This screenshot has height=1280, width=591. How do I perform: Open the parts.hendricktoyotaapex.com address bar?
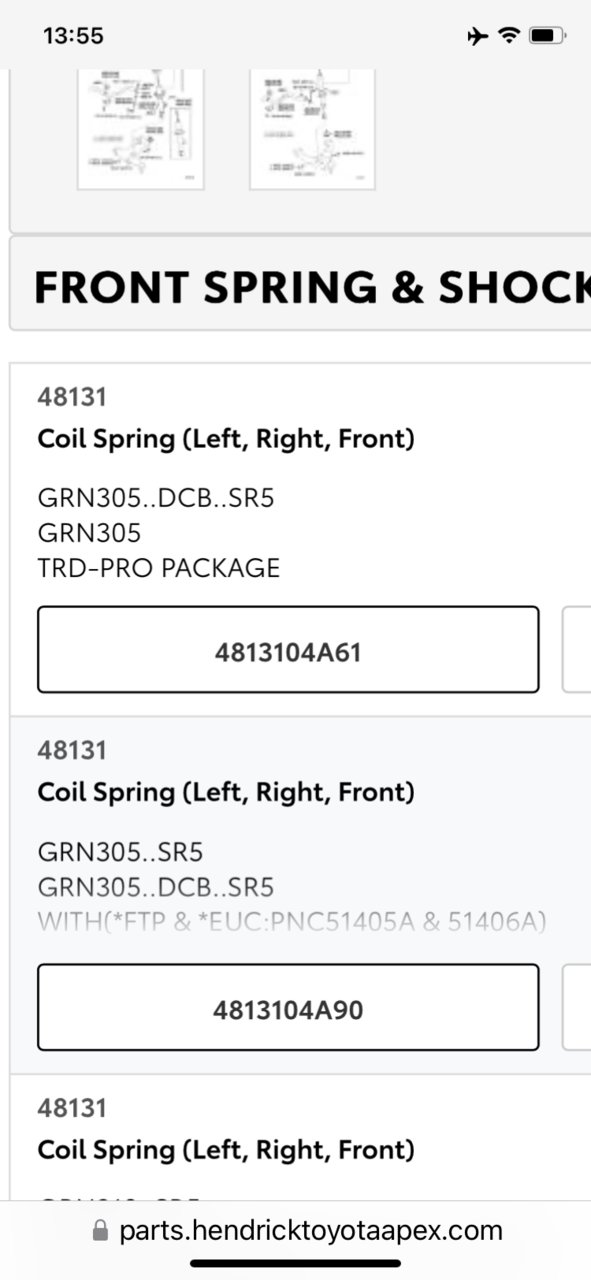tap(296, 1231)
